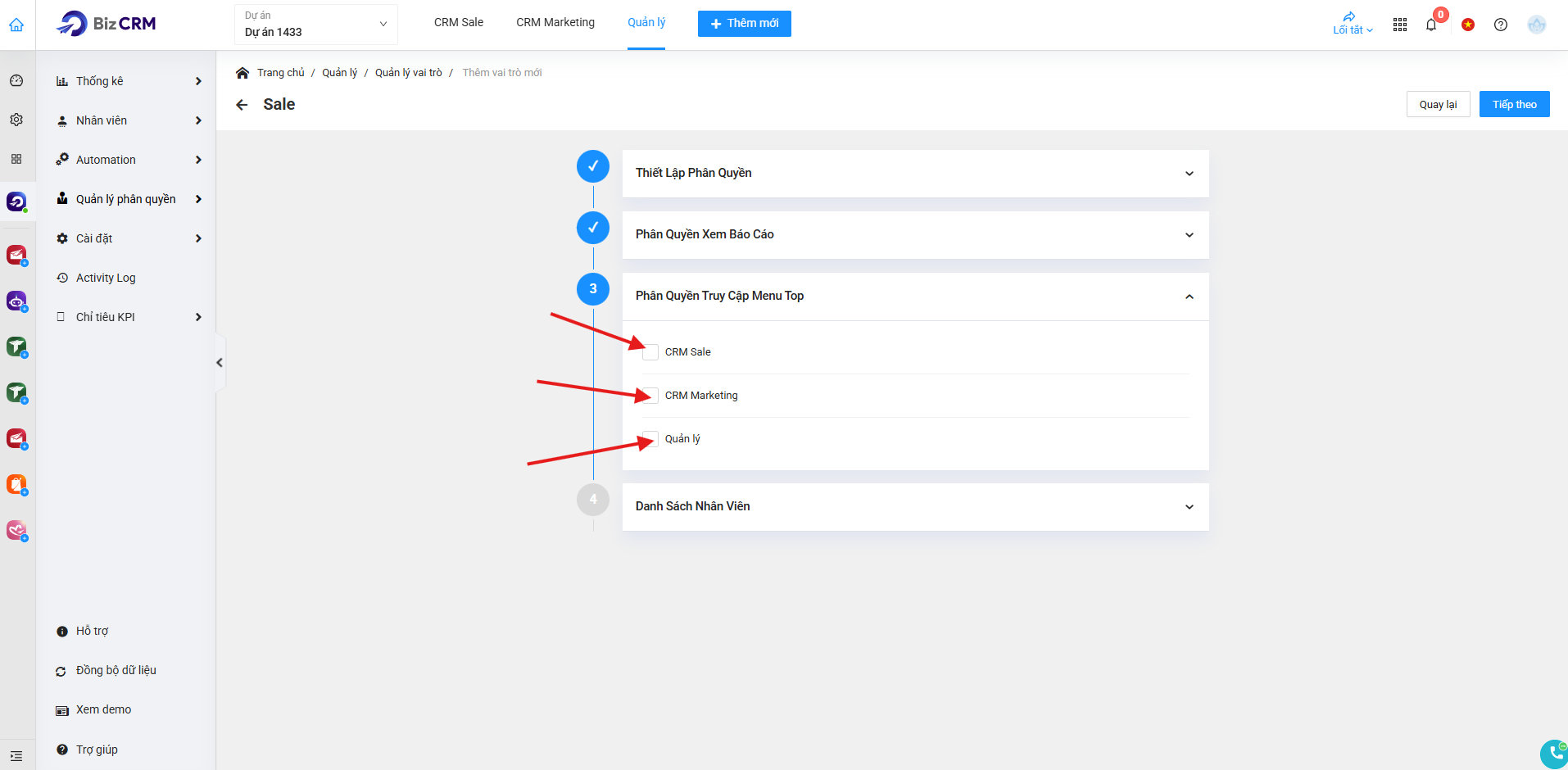Expand Chỉ tiêu KPI submenu chevron

[198, 317]
